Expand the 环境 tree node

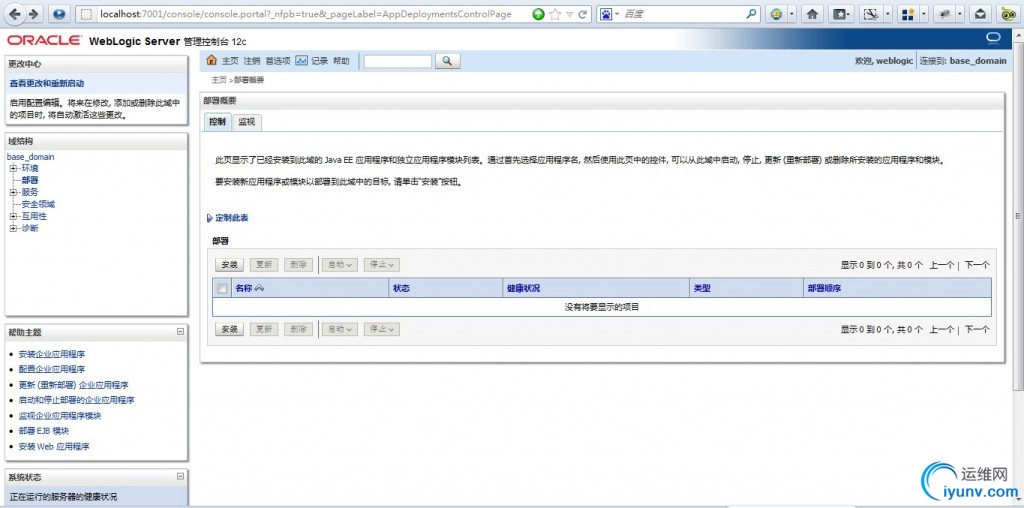point(13,168)
